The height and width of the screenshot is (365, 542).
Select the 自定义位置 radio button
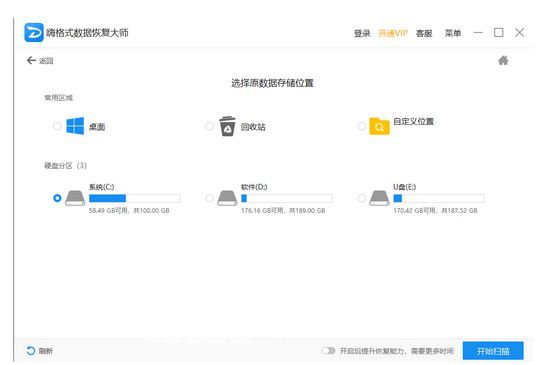pos(362,126)
